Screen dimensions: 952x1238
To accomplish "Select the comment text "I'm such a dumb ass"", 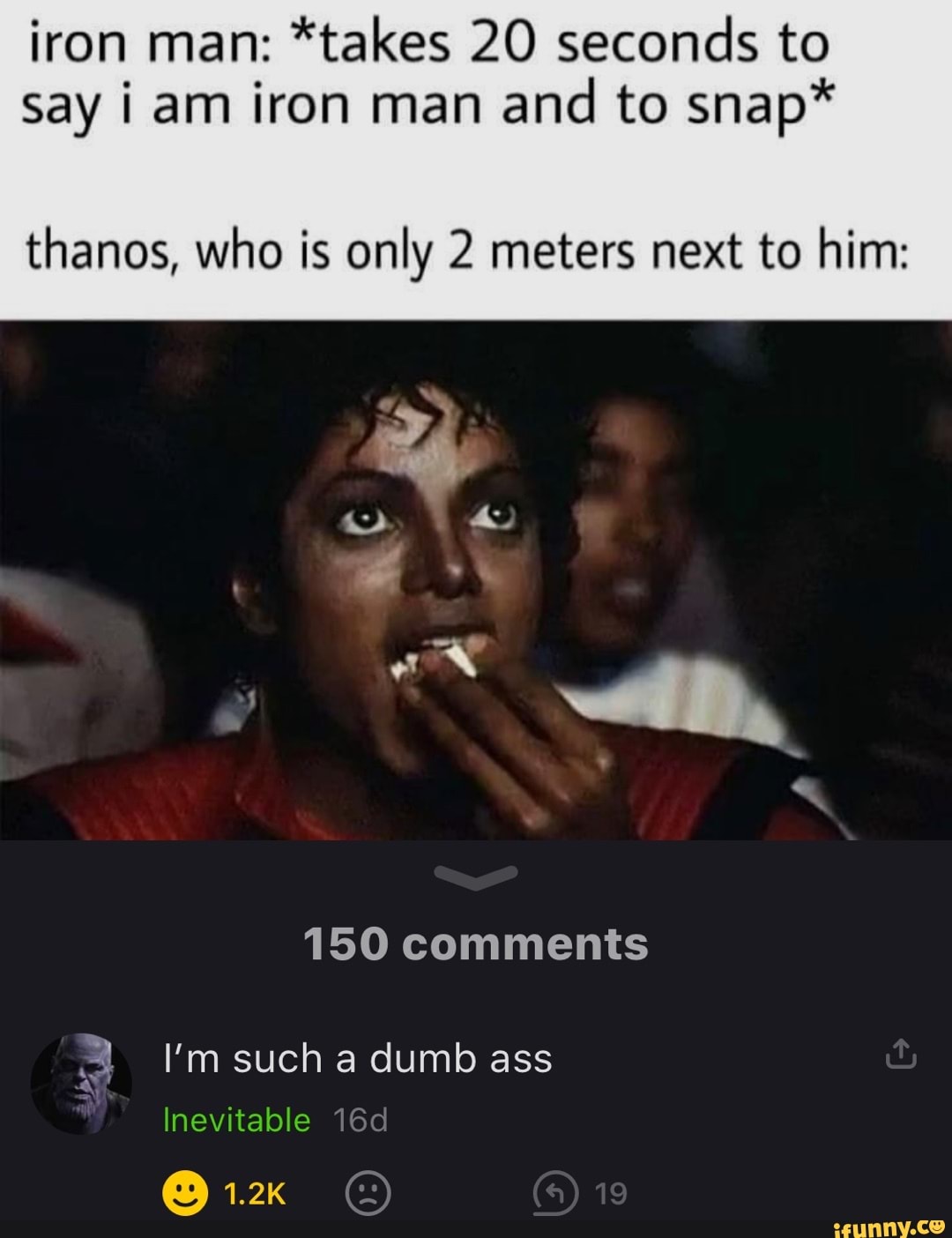I will pos(358,1058).
